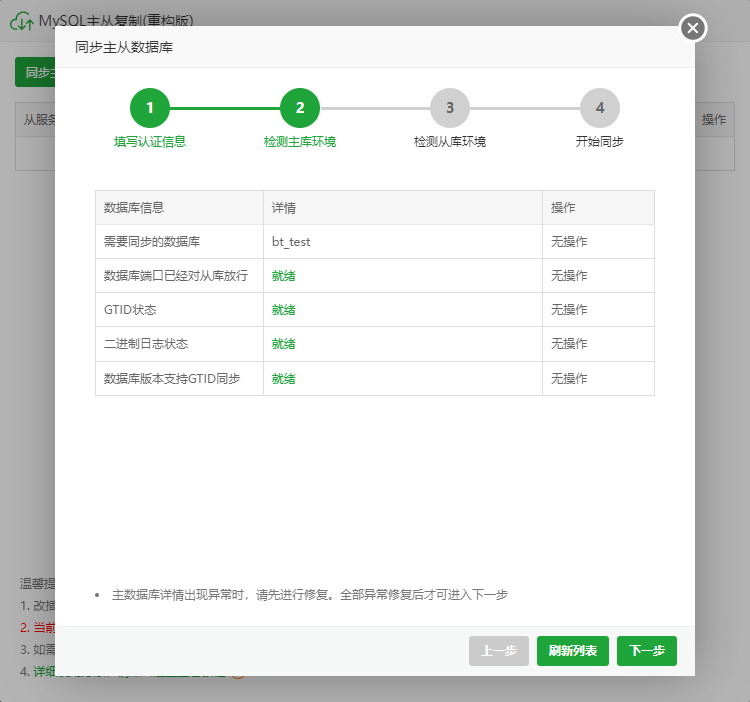This screenshot has height=702, width=750.
Task: Click 就绪 status in GTID状态 row
Action: click(x=284, y=310)
